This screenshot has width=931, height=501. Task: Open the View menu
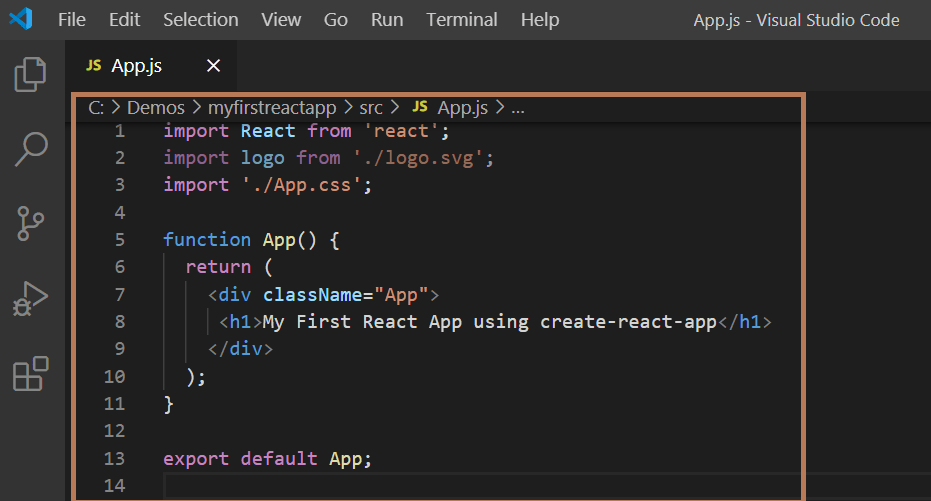coord(281,20)
